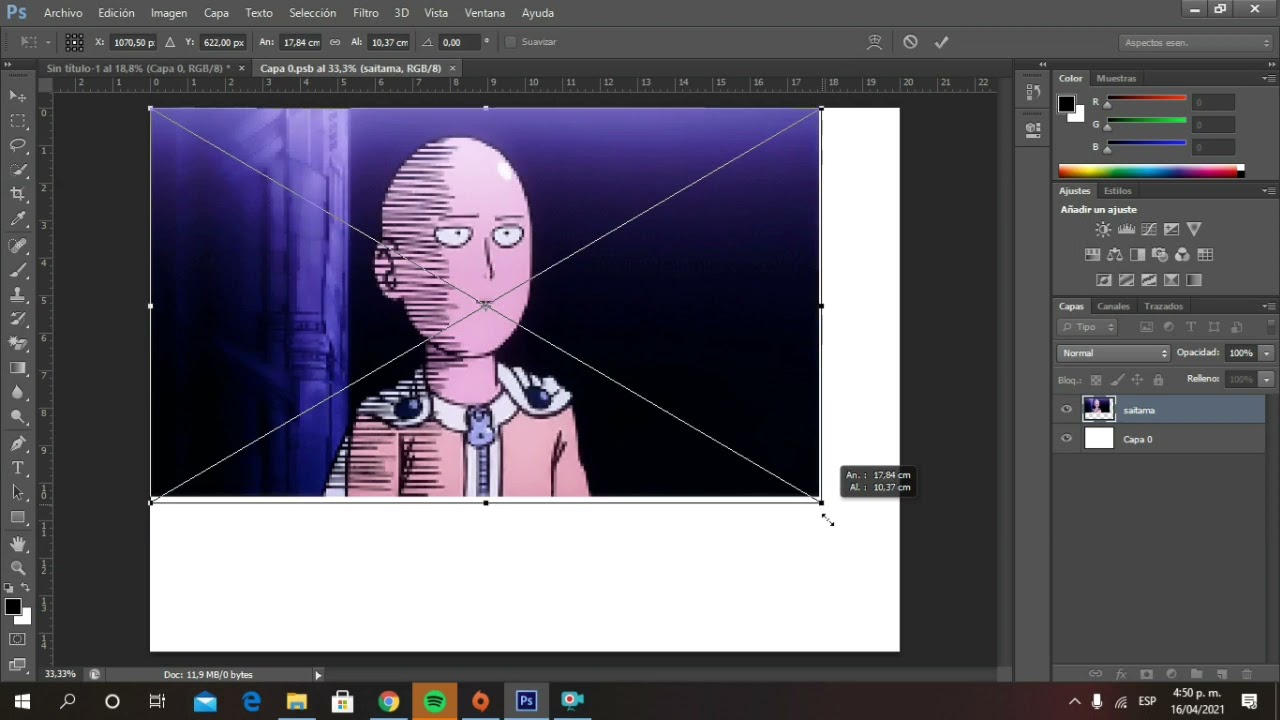This screenshot has height=720, width=1280.
Task: Add a Channel Mixer adjustment
Action: [x=1182, y=255]
